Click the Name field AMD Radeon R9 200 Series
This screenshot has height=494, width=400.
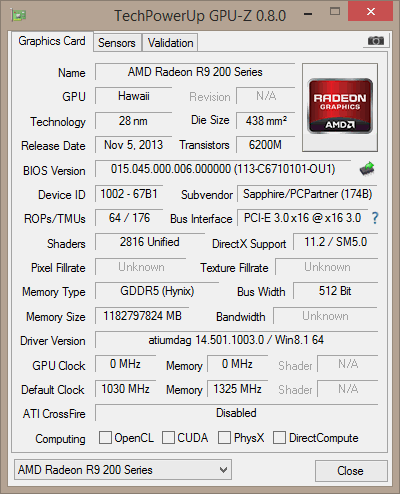tap(195, 72)
